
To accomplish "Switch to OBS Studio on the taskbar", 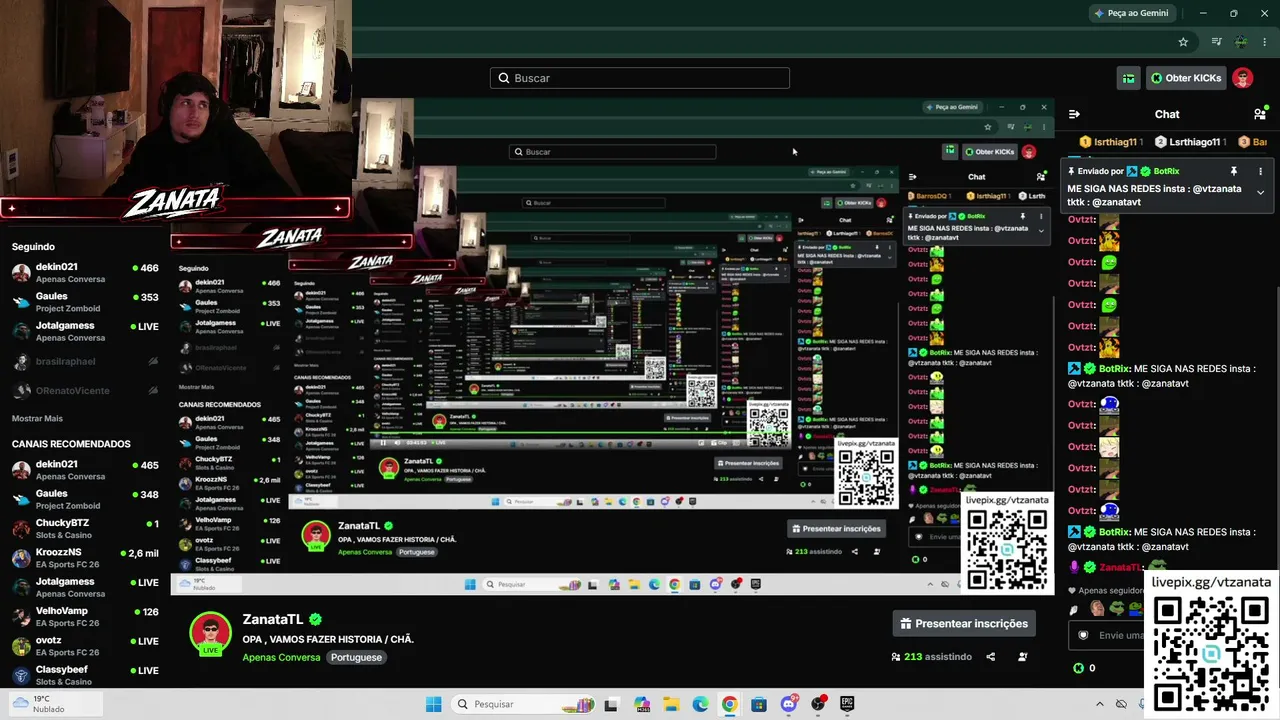I will pyautogui.click(x=818, y=704).
